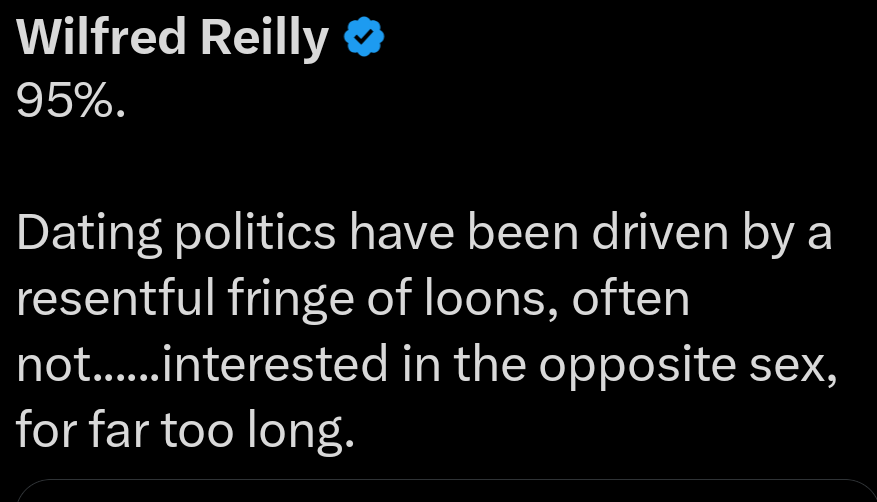This screenshot has height=502, width=877.
Task: Click the word 'sex,' in tweet
Action: click(x=795, y=366)
